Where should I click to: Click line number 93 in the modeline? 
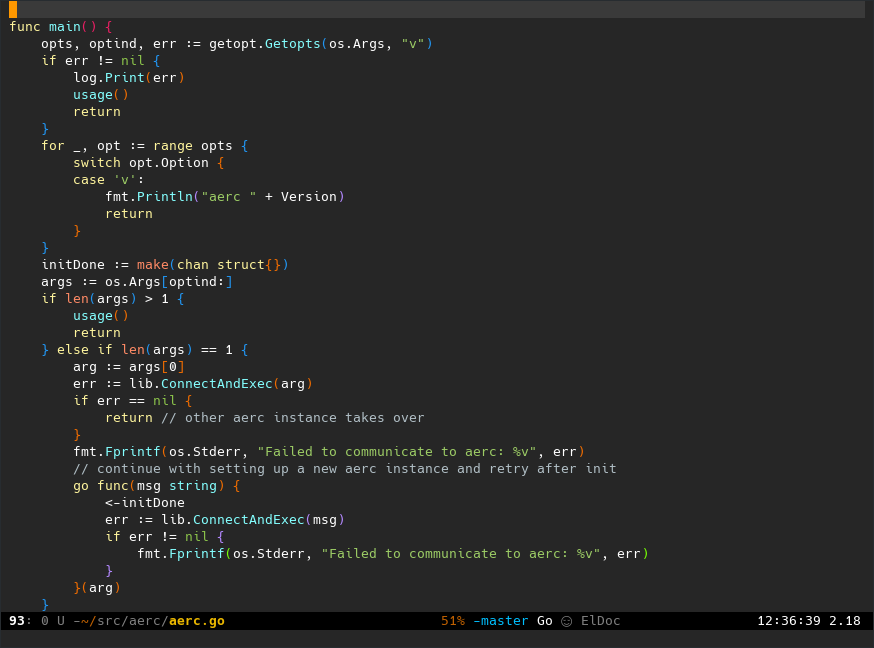point(17,620)
